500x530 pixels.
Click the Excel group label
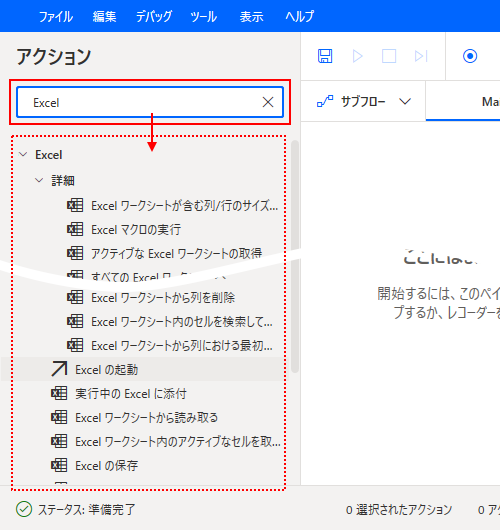click(49, 155)
